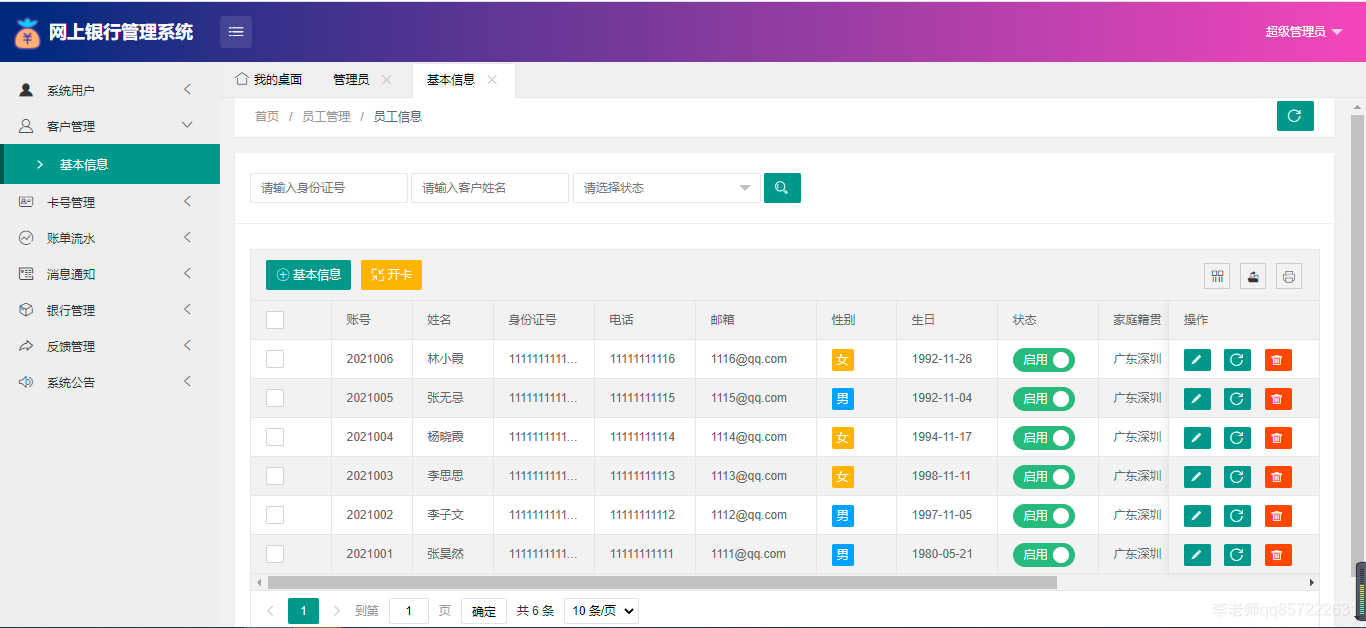Click reset icon in 杨晓霞 row
This screenshot has height=628, width=1366.
1237,438
